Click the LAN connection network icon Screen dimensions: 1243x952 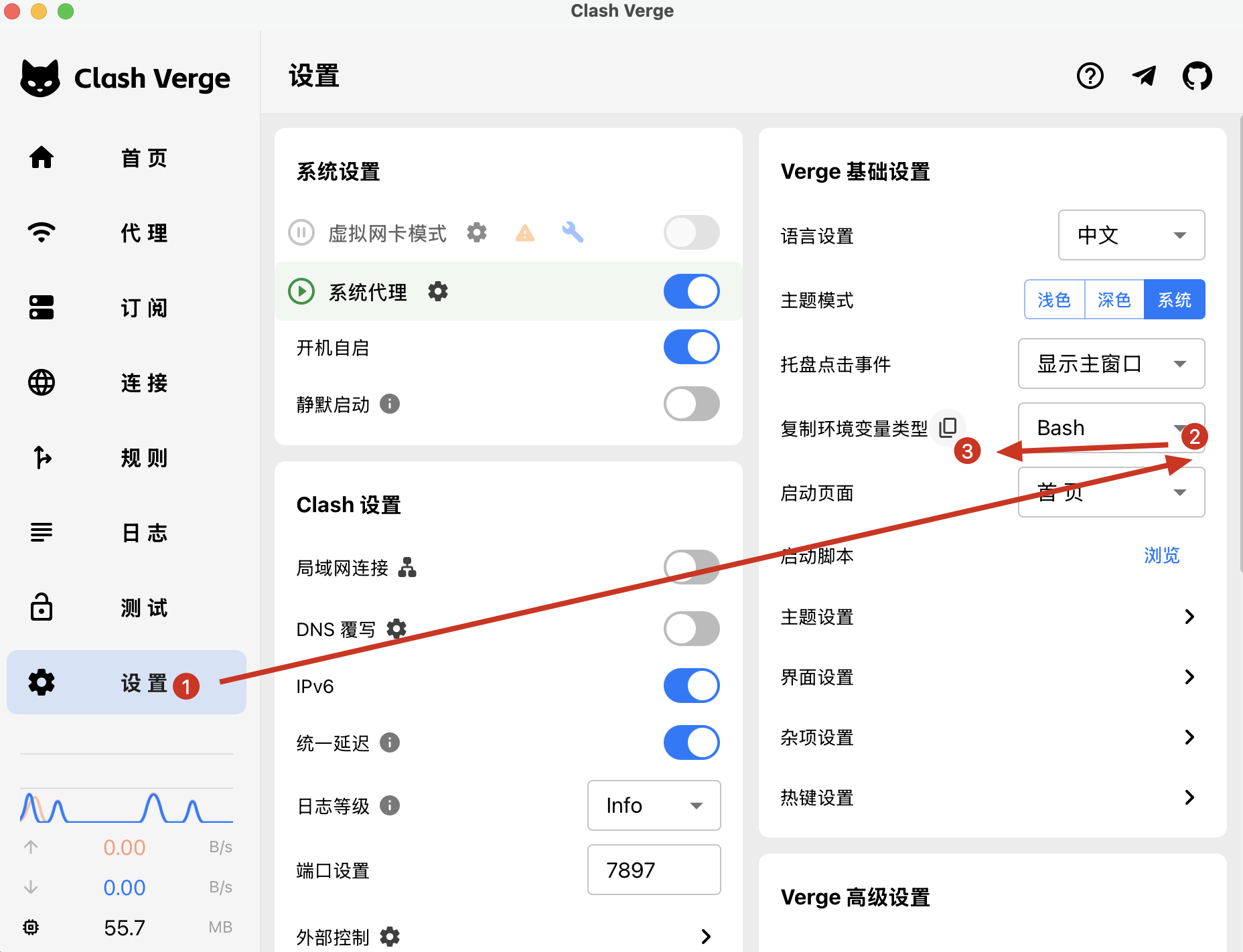(x=407, y=567)
